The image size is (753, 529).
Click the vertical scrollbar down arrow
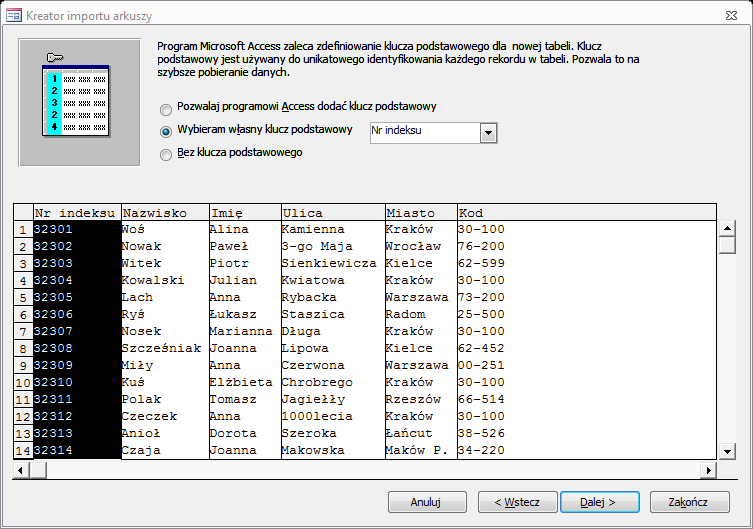(727, 451)
